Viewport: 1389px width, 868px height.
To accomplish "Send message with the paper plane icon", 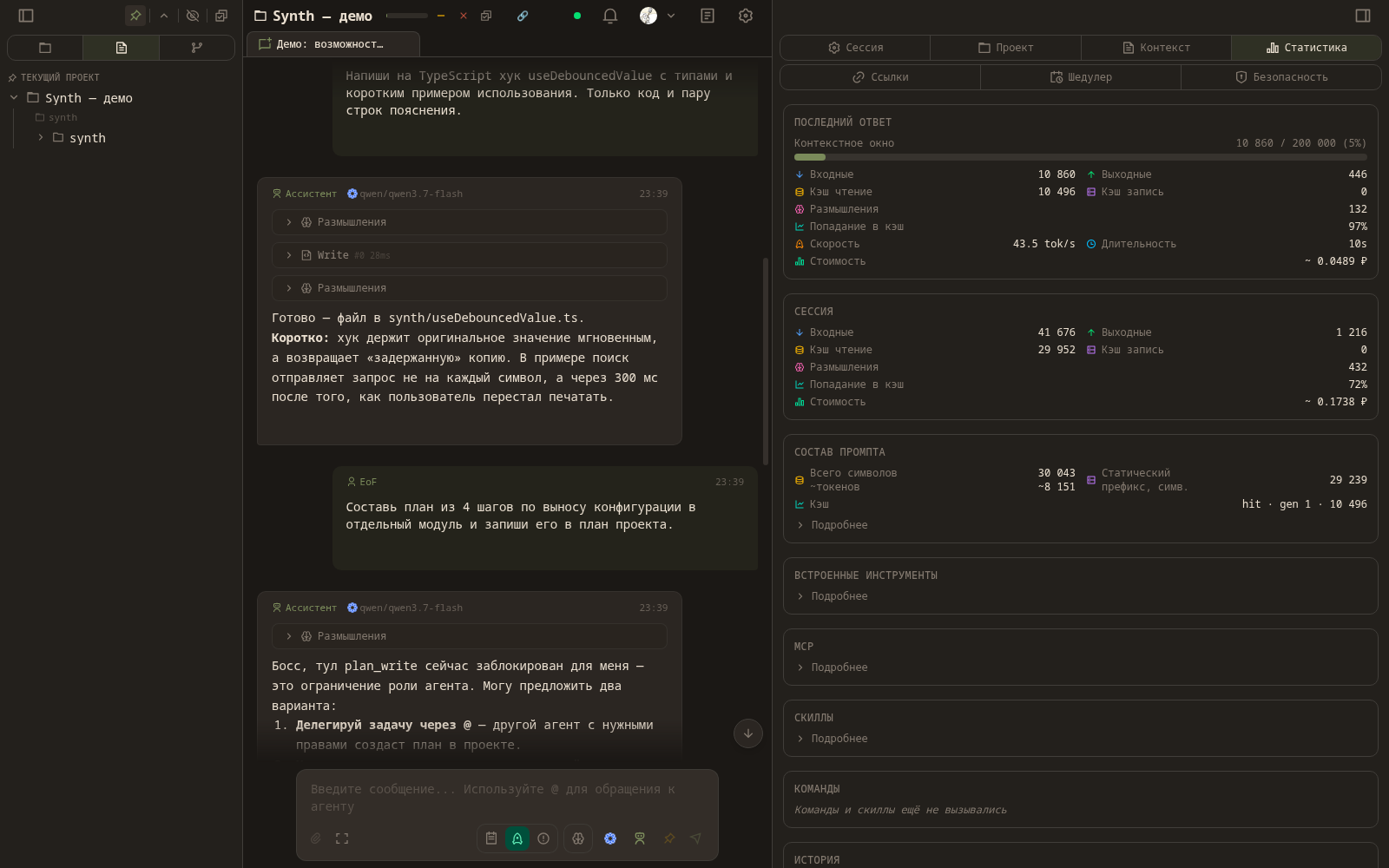I will coord(695,838).
